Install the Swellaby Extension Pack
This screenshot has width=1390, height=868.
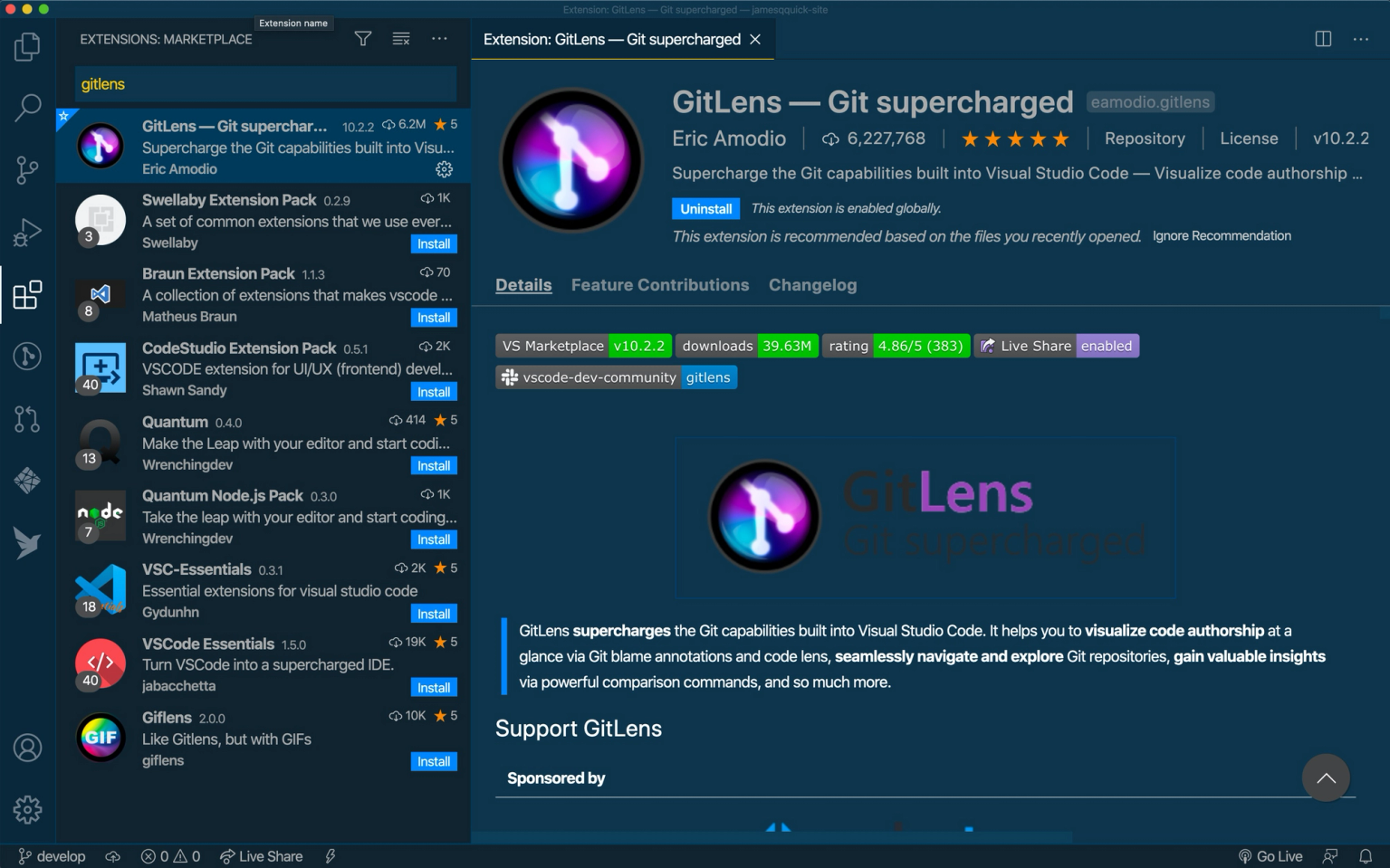click(x=433, y=243)
